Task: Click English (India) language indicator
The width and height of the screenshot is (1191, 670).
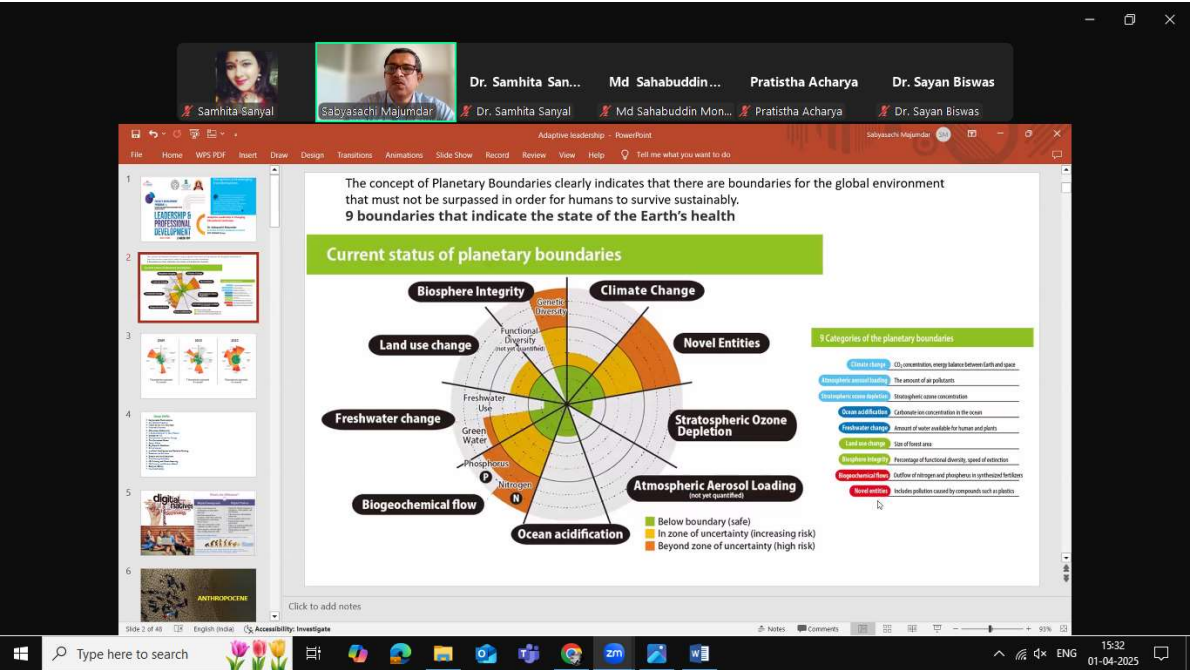Action: [x=213, y=629]
